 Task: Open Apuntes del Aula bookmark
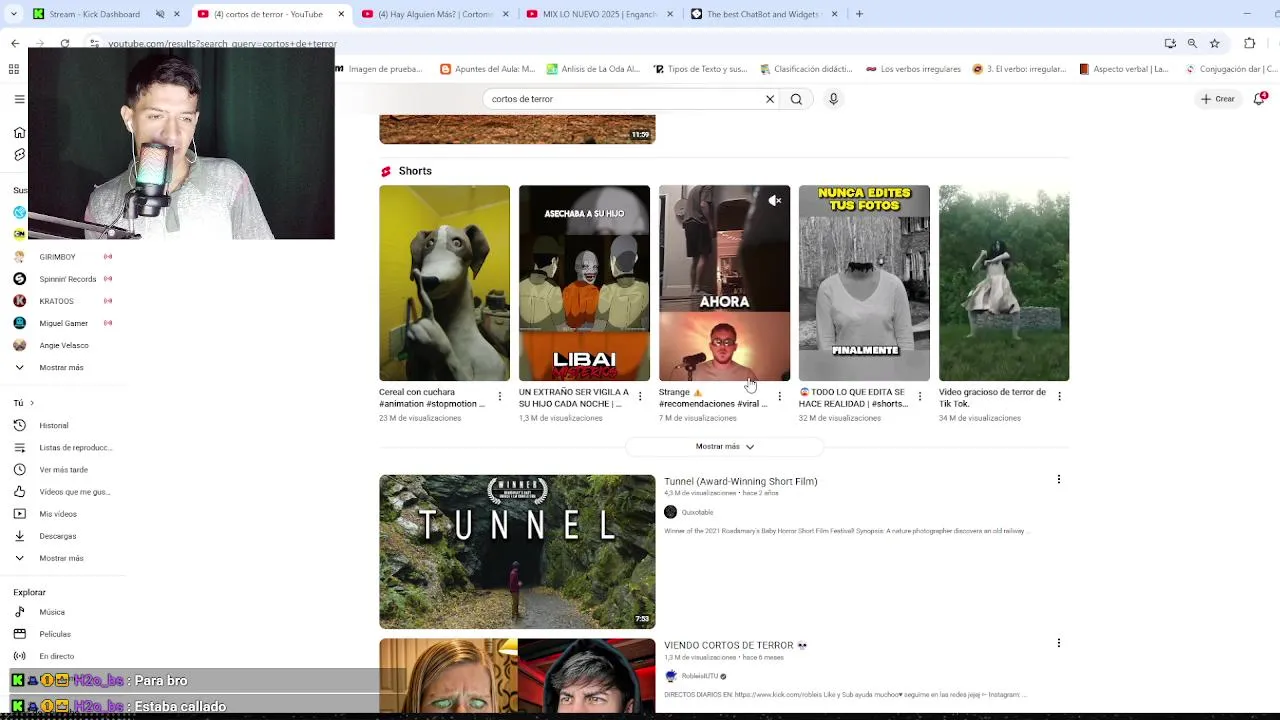(487, 69)
